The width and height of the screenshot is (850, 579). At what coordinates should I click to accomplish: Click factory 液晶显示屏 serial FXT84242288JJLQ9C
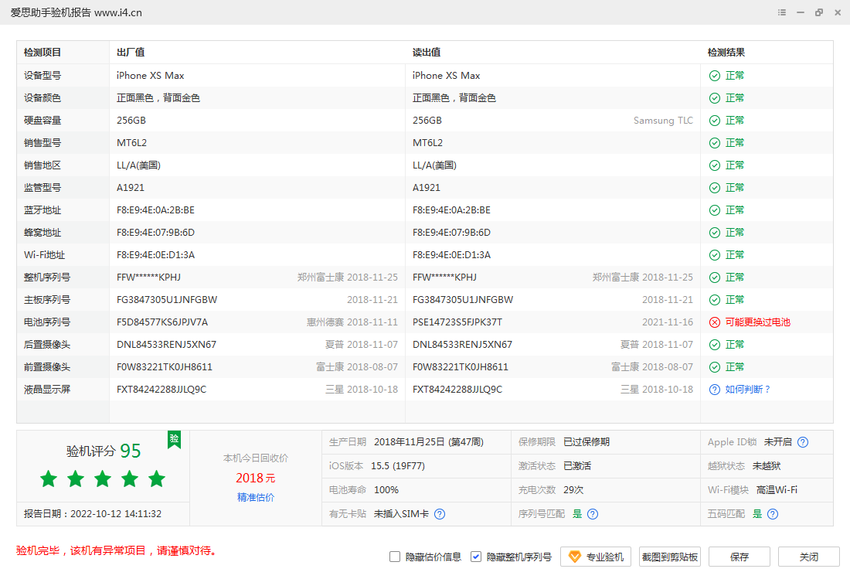click(x=162, y=389)
